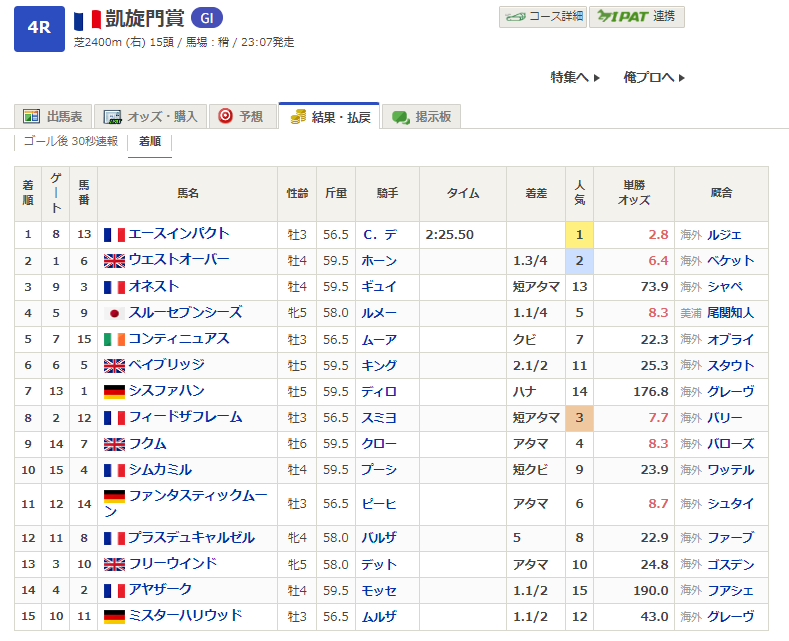
Task: Click the 結果・払戻 coins icon
Action: tap(298, 117)
